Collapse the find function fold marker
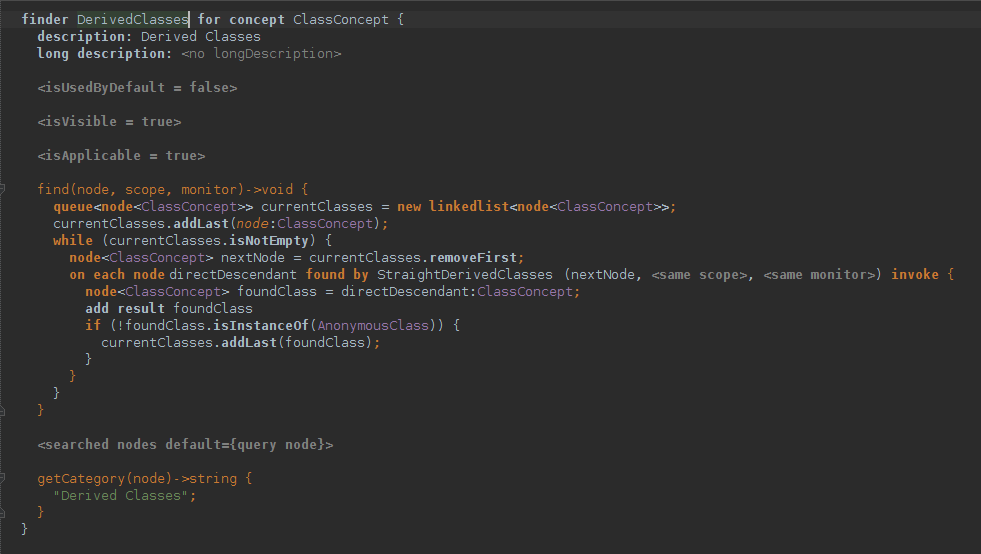Viewport: 981px width, 554px height. [x=4, y=188]
